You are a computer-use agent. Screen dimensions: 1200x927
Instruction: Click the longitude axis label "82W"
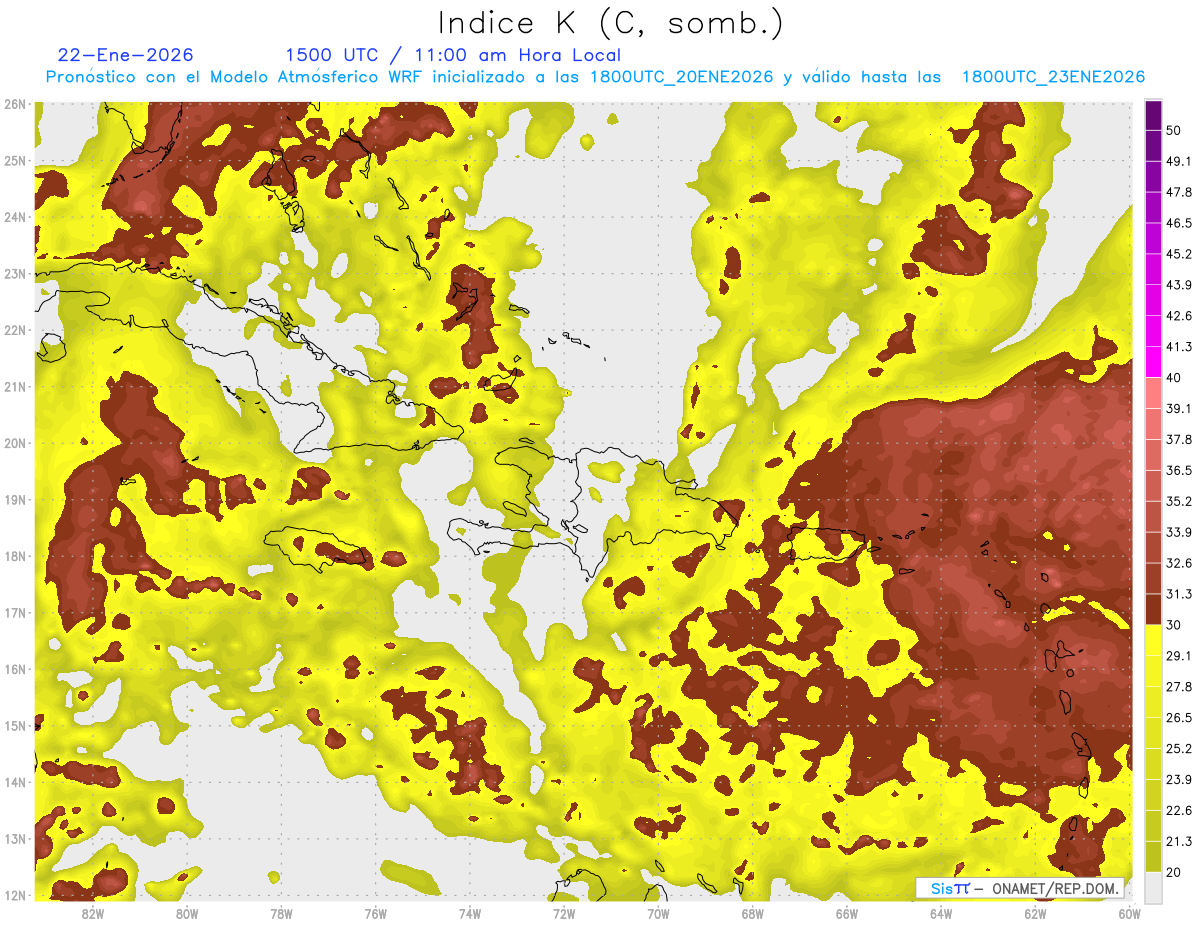click(93, 913)
